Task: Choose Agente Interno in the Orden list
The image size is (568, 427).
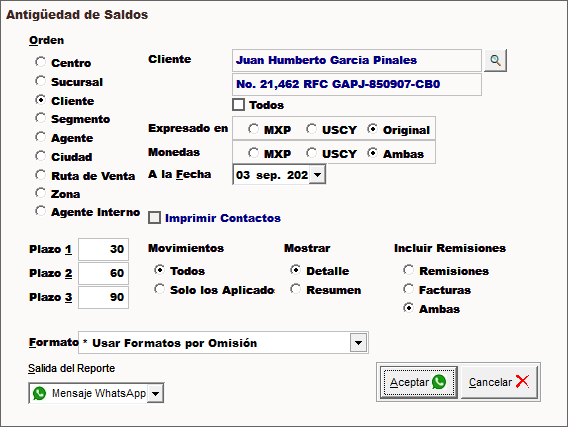Action: tap(41, 211)
